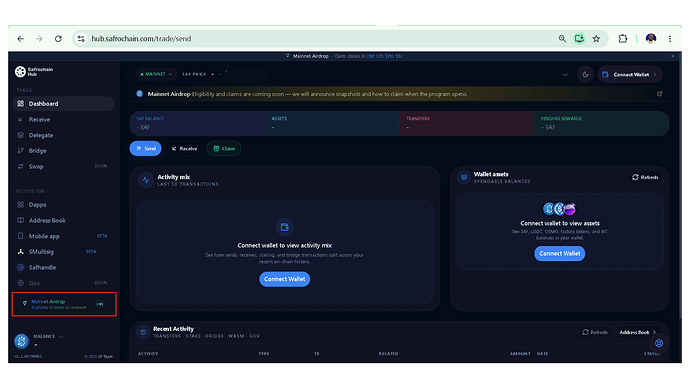Go back using the browser back arrow
Image resolution: width=690 pixels, height=388 pixels.
pyautogui.click(x=21, y=39)
